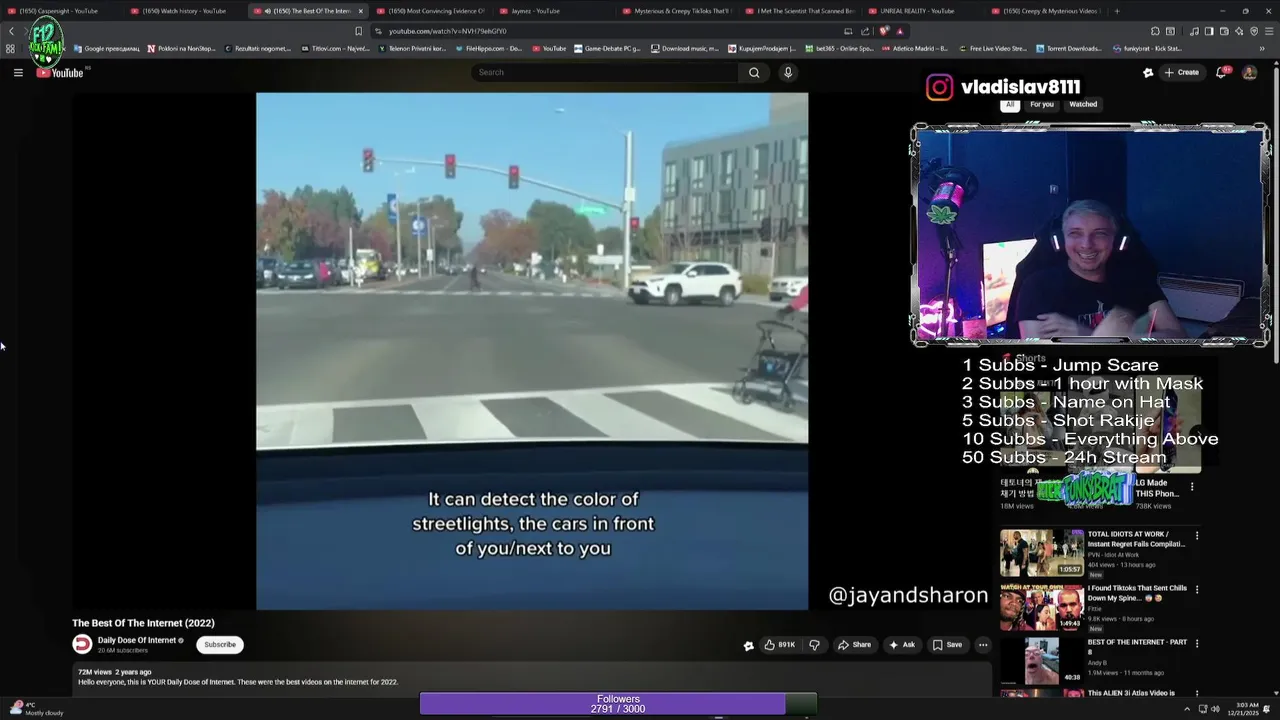Open browser VPN shield icon
Screen dimensions: 1280x720
[1254, 31]
